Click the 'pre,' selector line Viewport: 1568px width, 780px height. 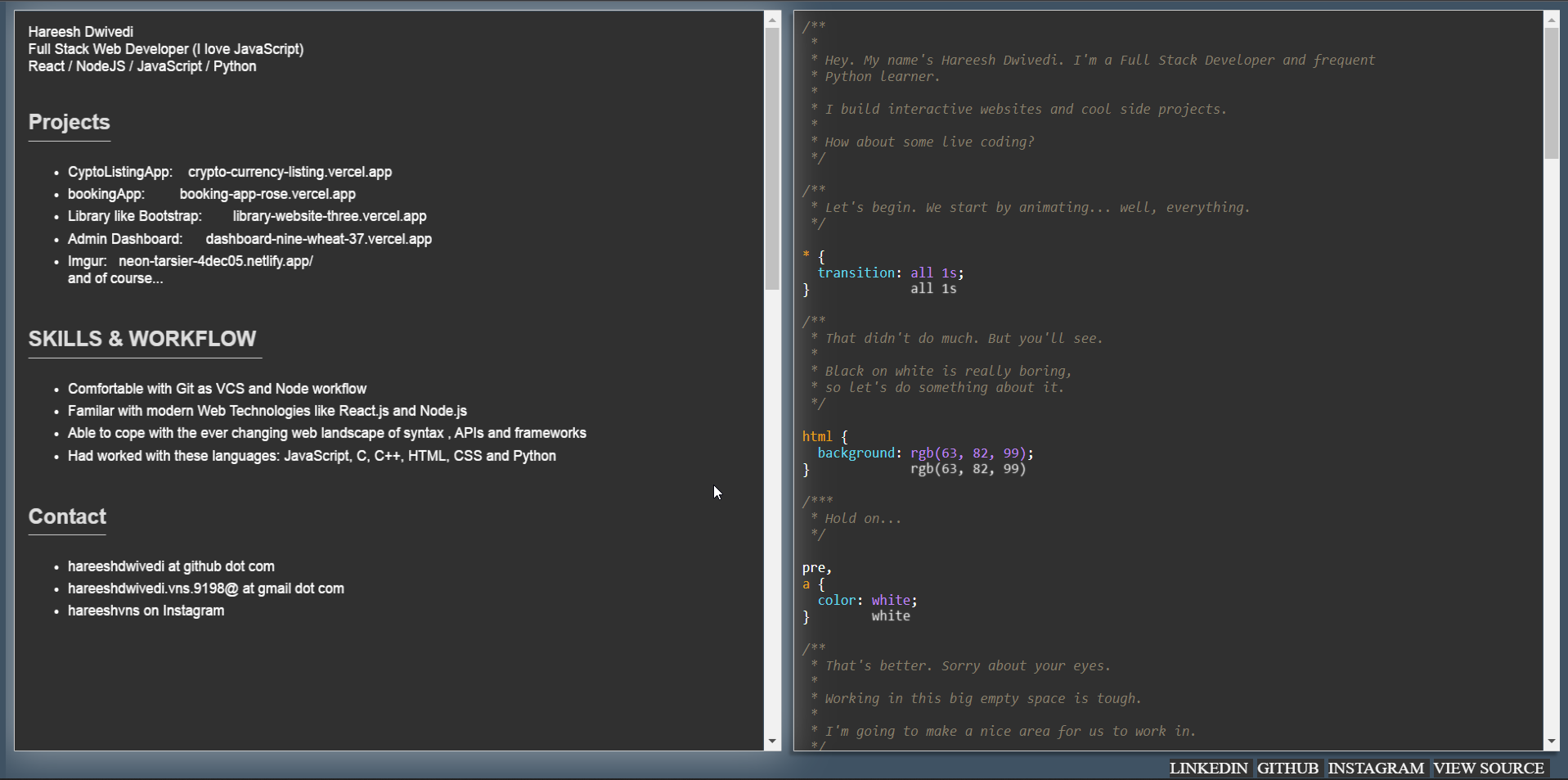coord(817,567)
